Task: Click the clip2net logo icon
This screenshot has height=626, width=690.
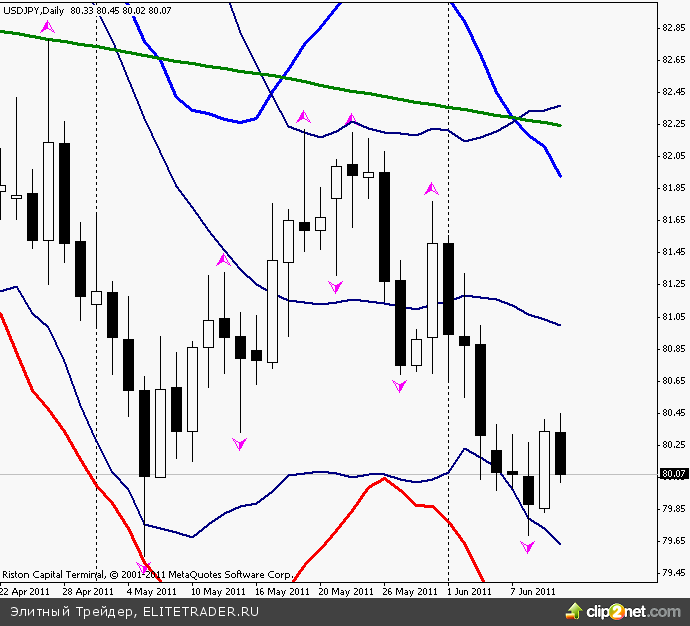Action: (x=574, y=611)
